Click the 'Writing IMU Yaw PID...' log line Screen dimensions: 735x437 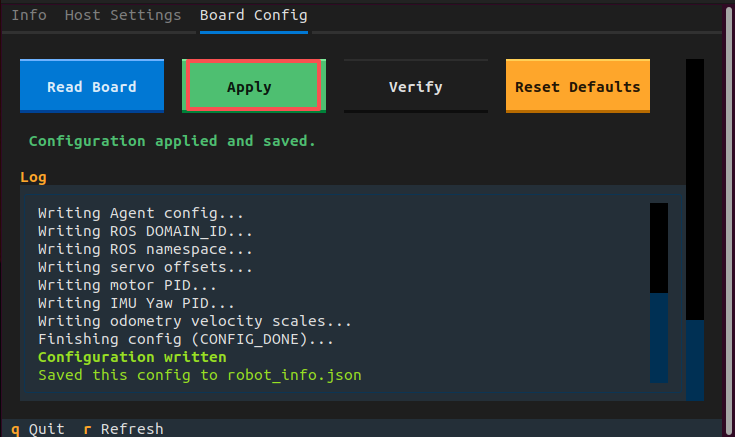click(x=136, y=303)
